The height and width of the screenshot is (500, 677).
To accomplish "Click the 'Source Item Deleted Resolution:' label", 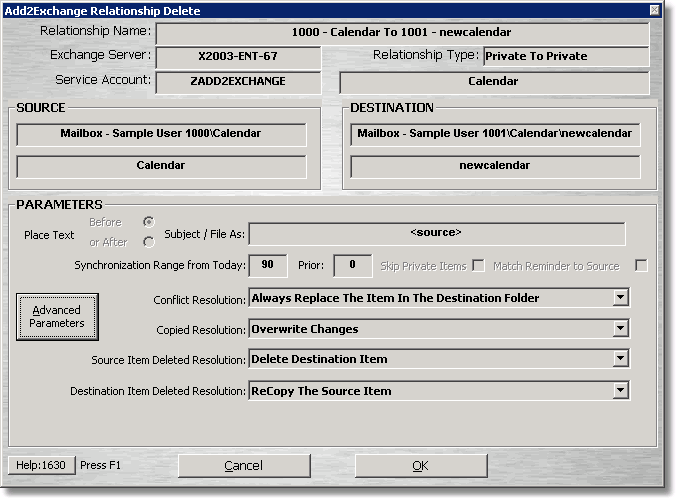I will [x=168, y=360].
